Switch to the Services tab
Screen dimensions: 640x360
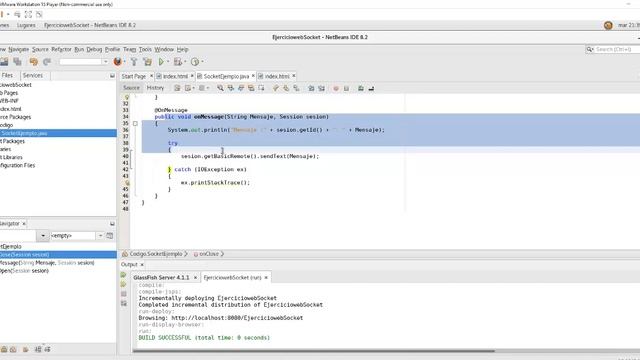[x=33, y=76]
